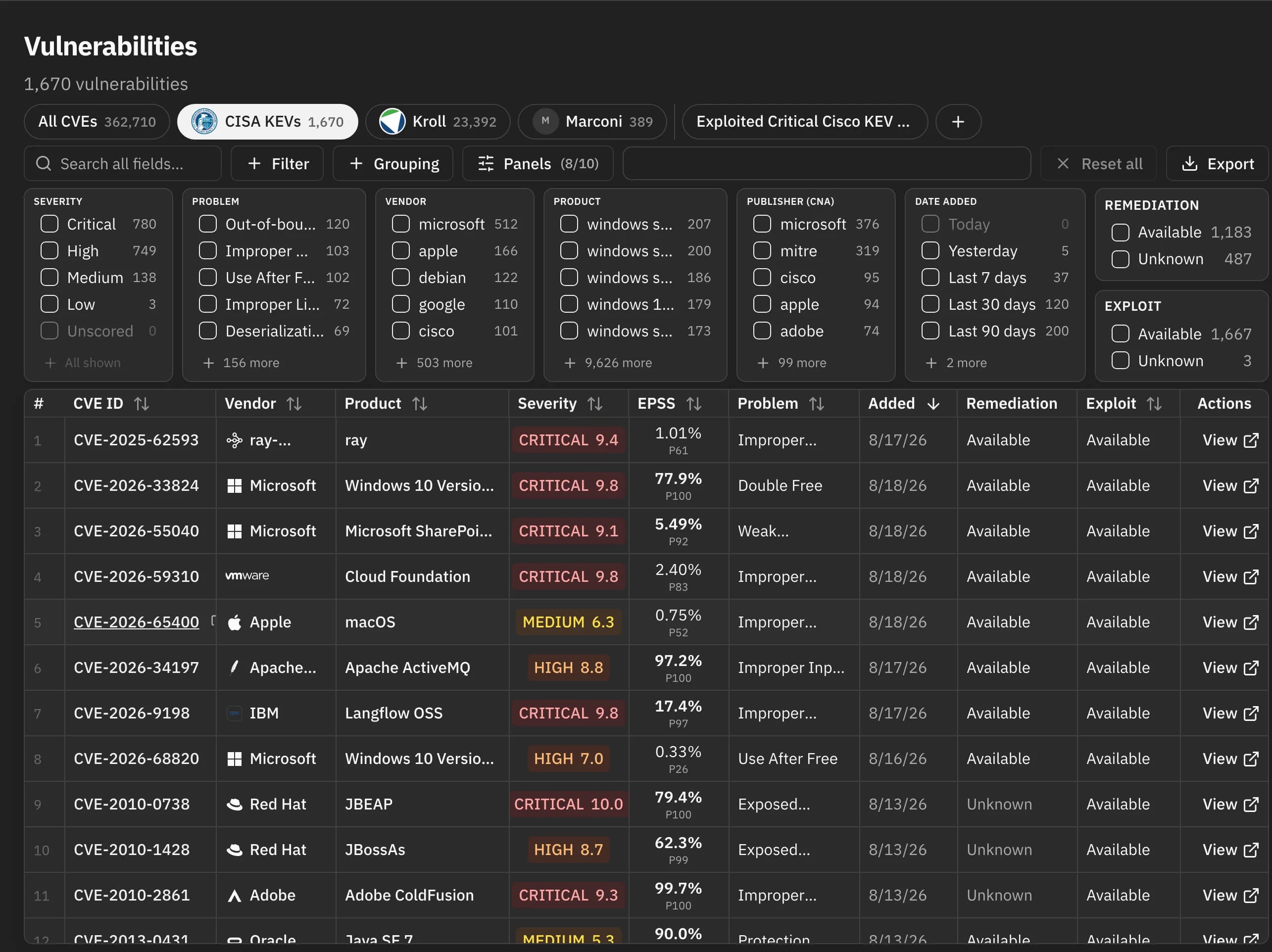Screen dimensions: 1272x952
Task: Click the empty filter bar field
Action: point(827,164)
